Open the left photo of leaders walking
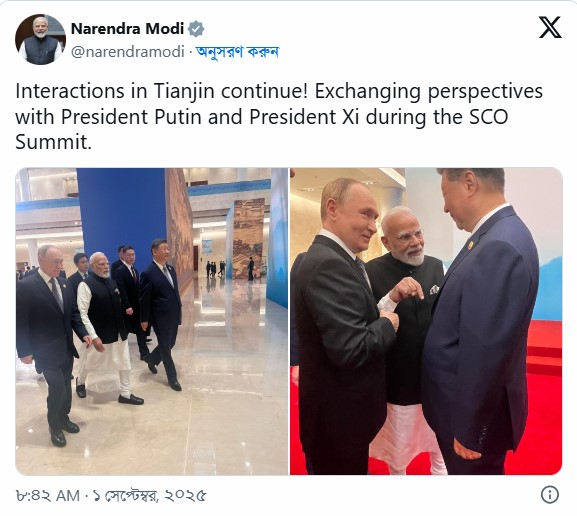 pyautogui.click(x=152, y=321)
